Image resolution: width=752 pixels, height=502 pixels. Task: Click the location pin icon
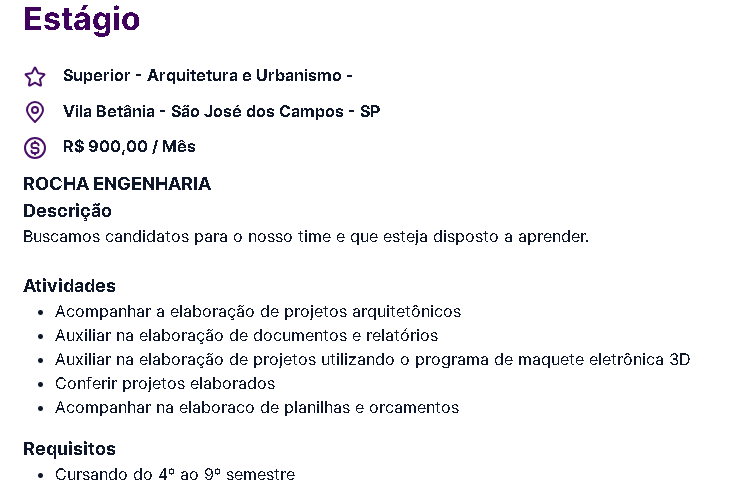[35, 112]
